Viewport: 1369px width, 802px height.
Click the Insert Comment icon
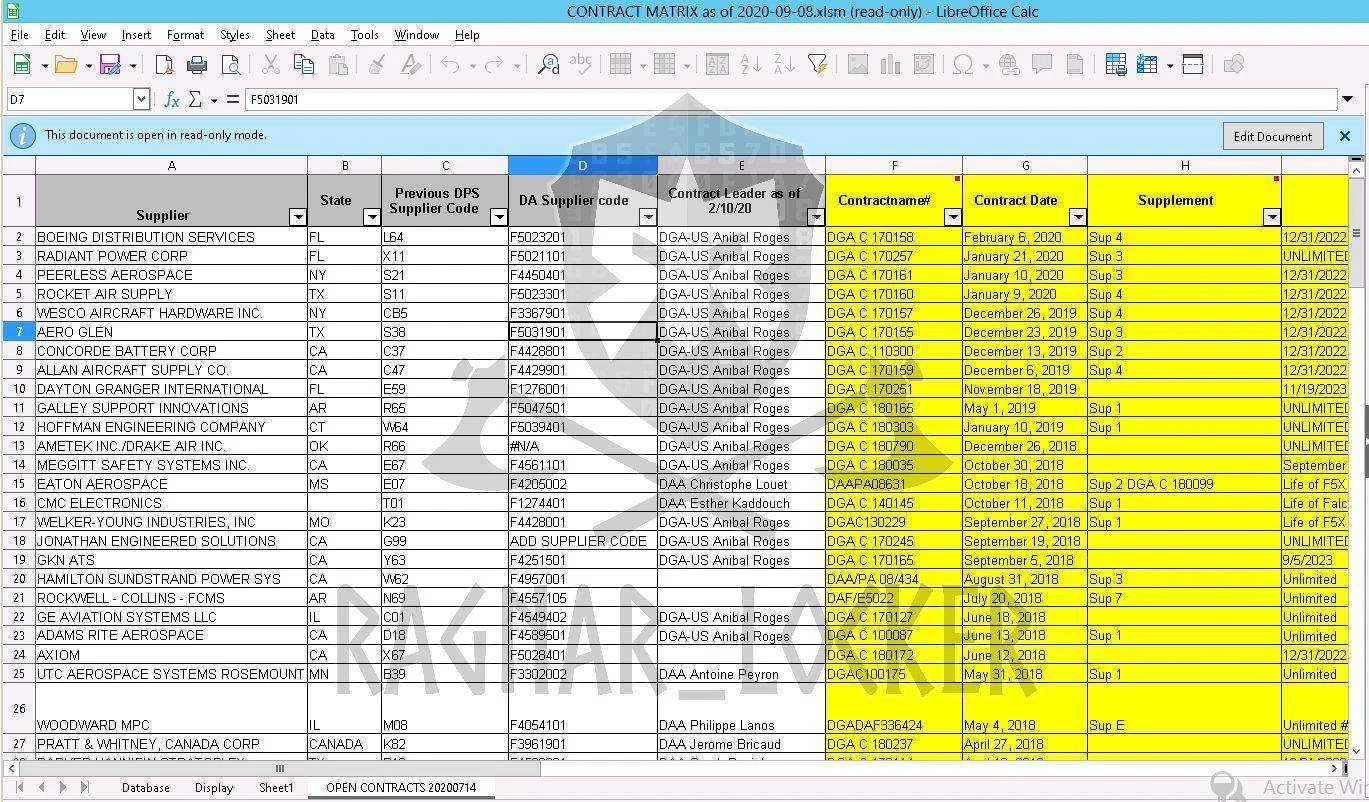coord(1042,65)
